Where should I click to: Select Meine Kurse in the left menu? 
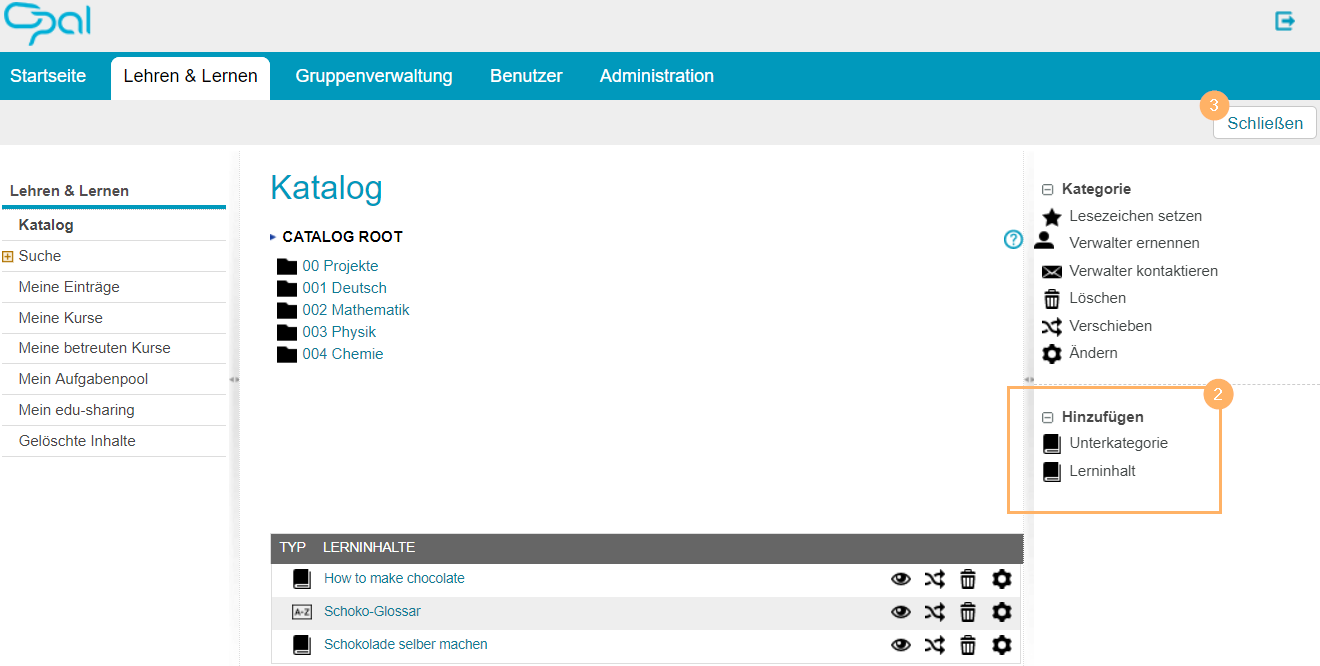(x=60, y=318)
